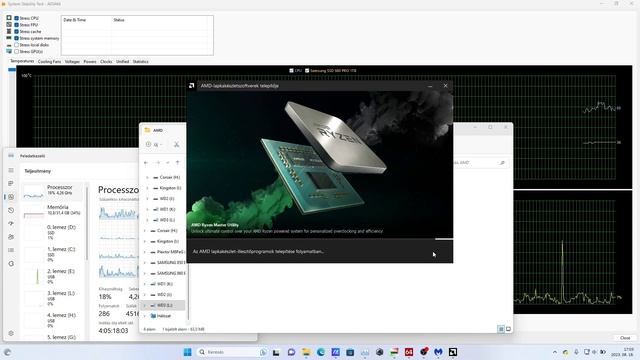Viewport: 640px width, 360px height.
Task: Open Processes page in Task Manager sidebar
Action: pyautogui.click(x=11, y=183)
